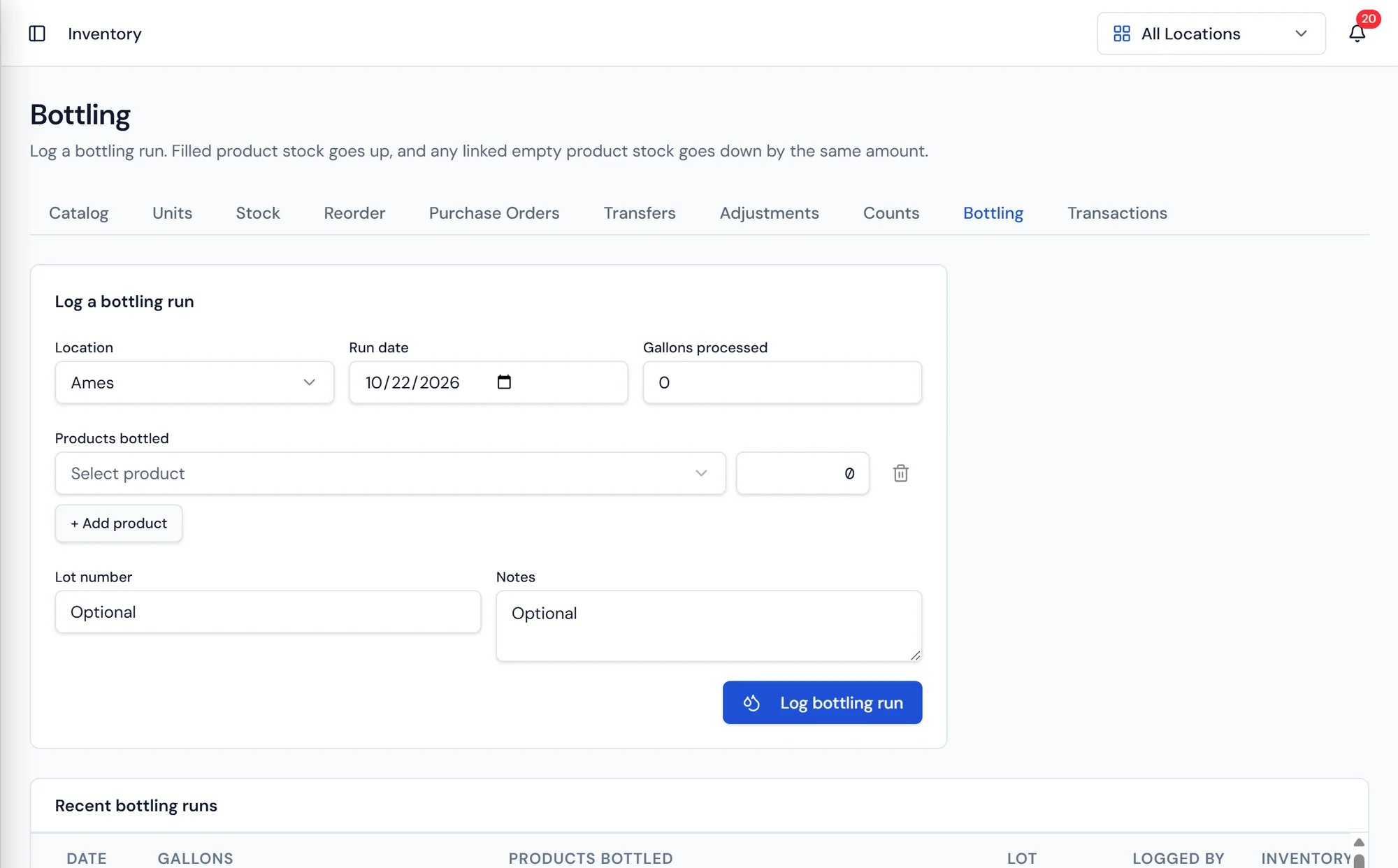
Task: Submit with Log bottling run button
Action: click(x=822, y=702)
